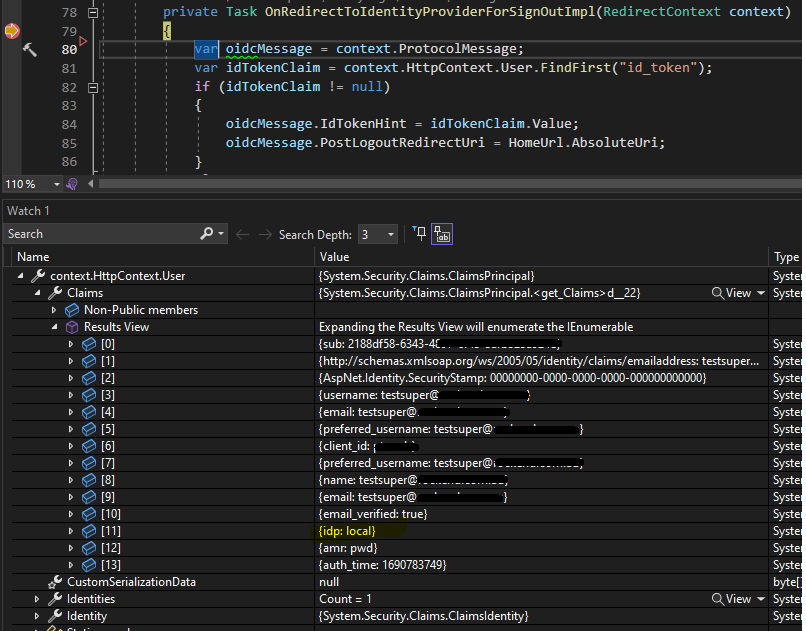Select the filter pinned properties pin icon
The width and height of the screenshot is (806, 631).
point(420,234)
